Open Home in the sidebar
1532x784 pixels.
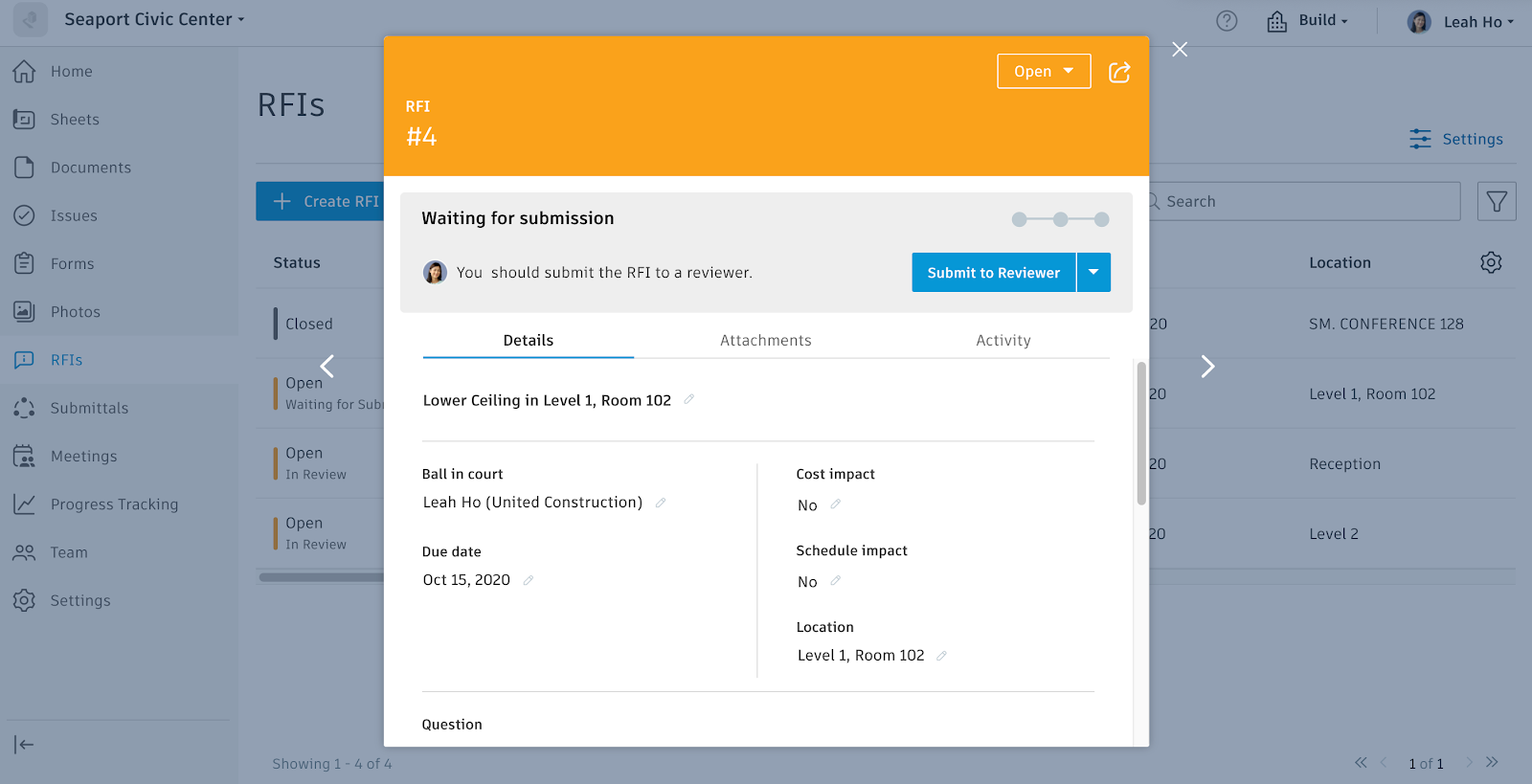coord(71,72)
